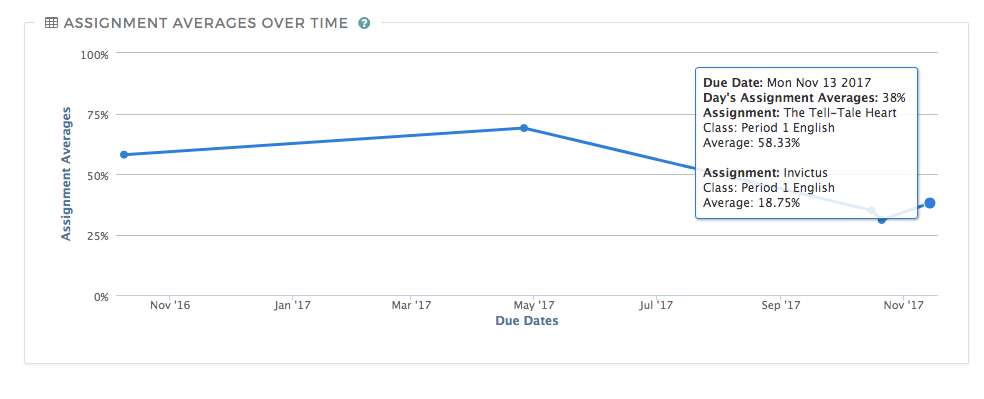Click the Jan '17 x-axis label
Viewport: 984px width, 399px height.
click(293, 305)
